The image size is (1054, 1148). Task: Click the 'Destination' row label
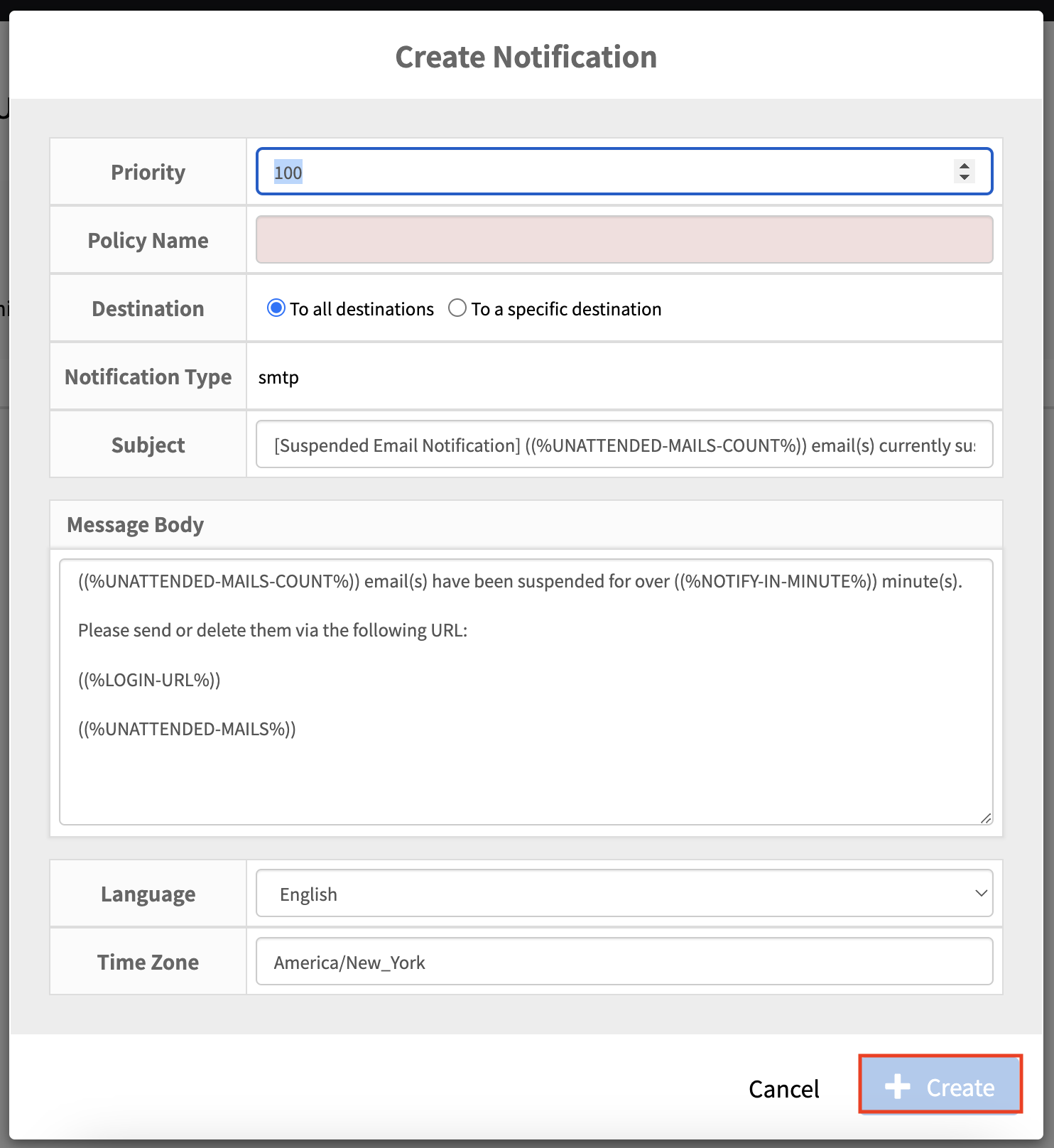(148, 308)
